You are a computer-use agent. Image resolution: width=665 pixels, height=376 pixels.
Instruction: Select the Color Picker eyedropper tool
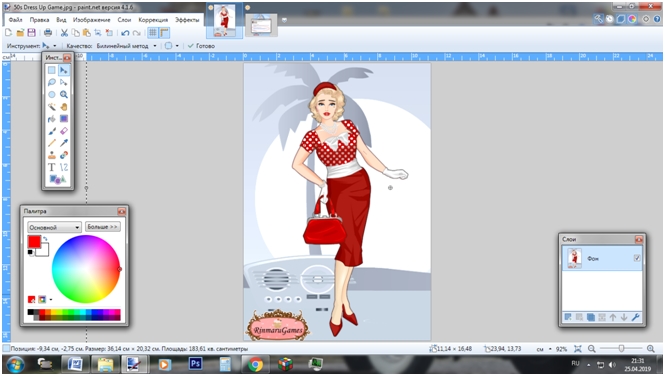pyautogui.click(x=64, y=143)
